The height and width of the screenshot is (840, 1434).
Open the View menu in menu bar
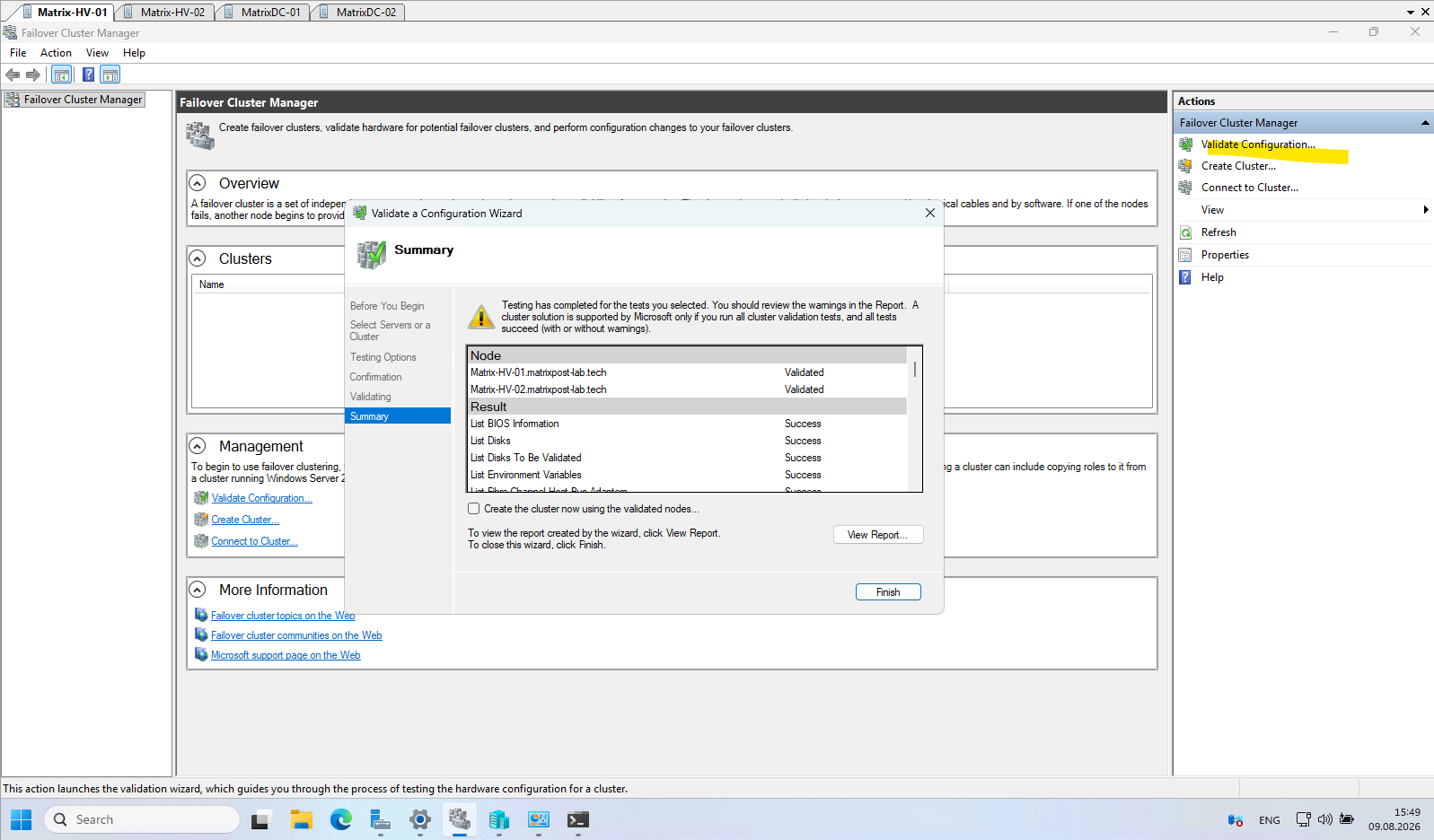tap(97, 53)
